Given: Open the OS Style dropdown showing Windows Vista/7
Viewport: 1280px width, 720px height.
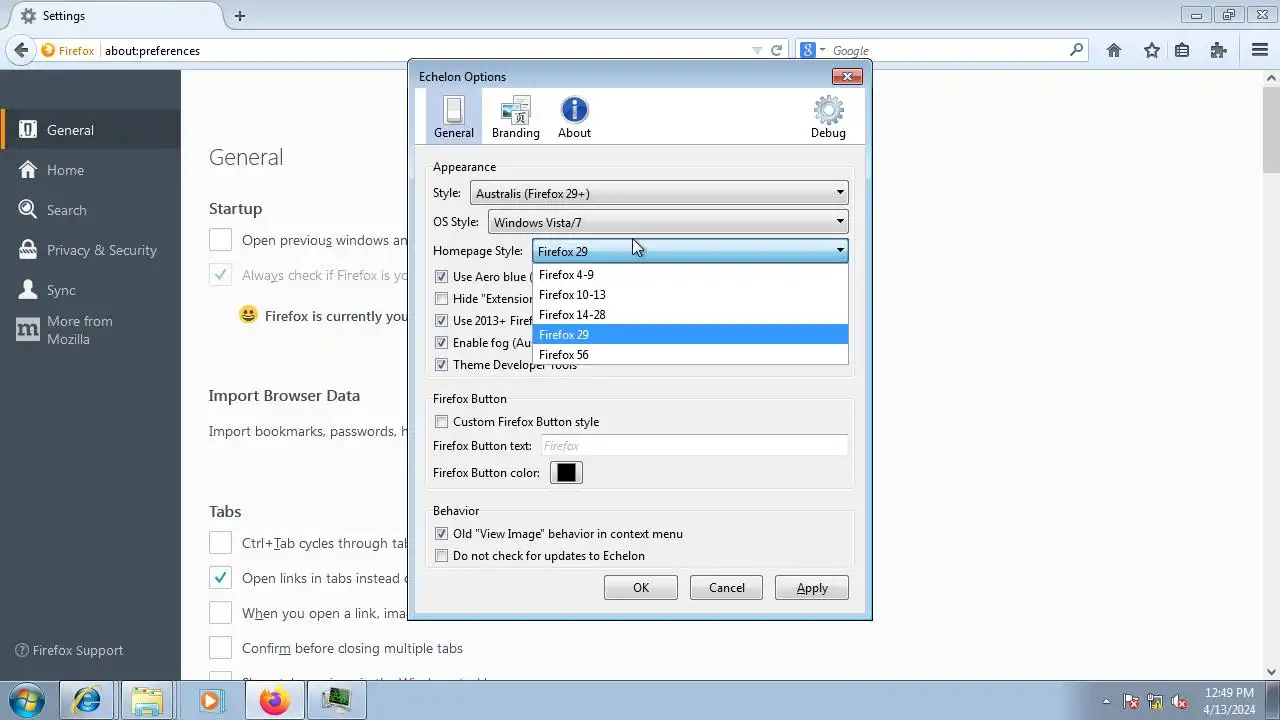Looking at the screenshot, I should click(x=668, y=222).
